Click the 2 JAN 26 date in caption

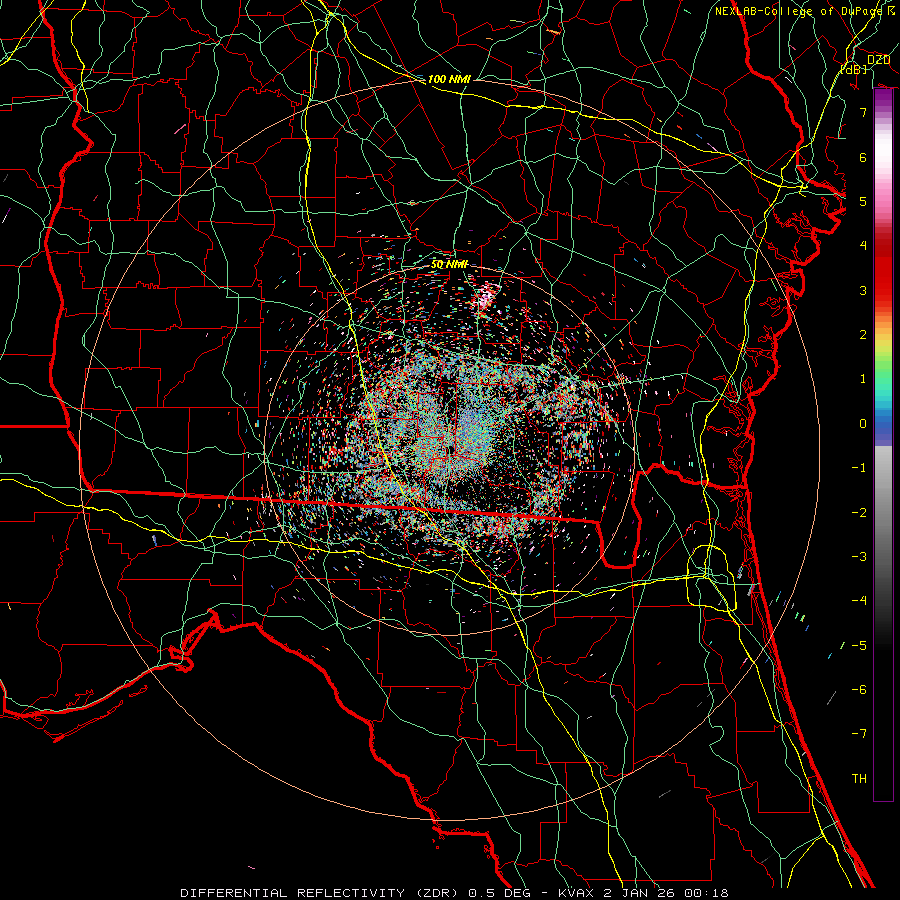coord(640,893)
